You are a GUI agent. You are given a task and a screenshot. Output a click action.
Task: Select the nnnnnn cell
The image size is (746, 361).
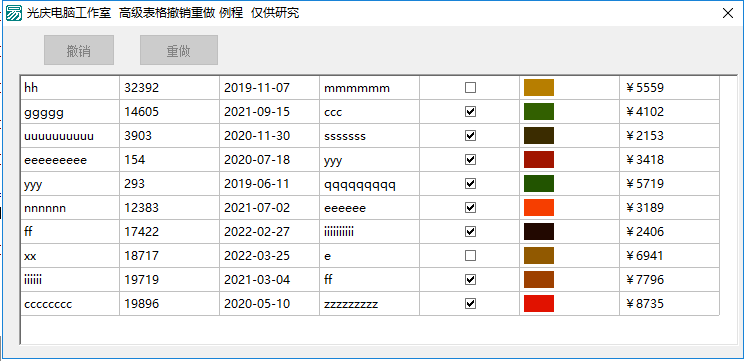(70, 208)
